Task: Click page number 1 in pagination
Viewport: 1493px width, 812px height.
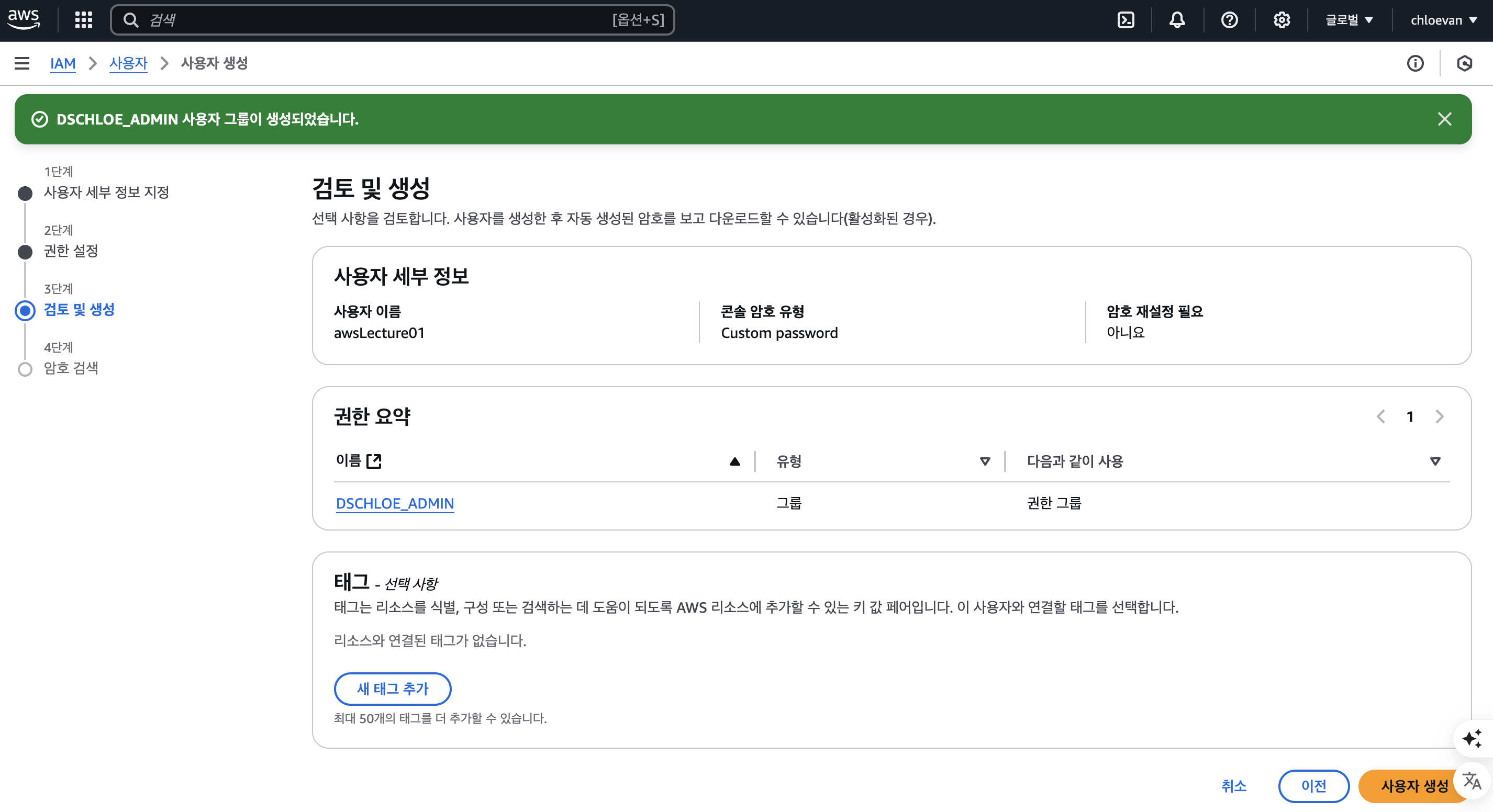Action: pos(1410,416)
